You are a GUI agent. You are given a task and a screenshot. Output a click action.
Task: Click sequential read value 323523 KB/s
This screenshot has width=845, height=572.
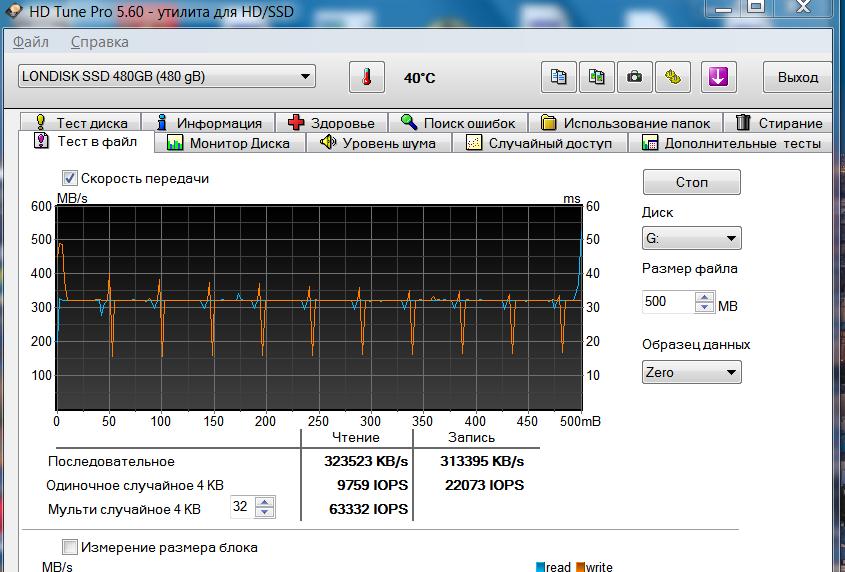click(366, 461)
